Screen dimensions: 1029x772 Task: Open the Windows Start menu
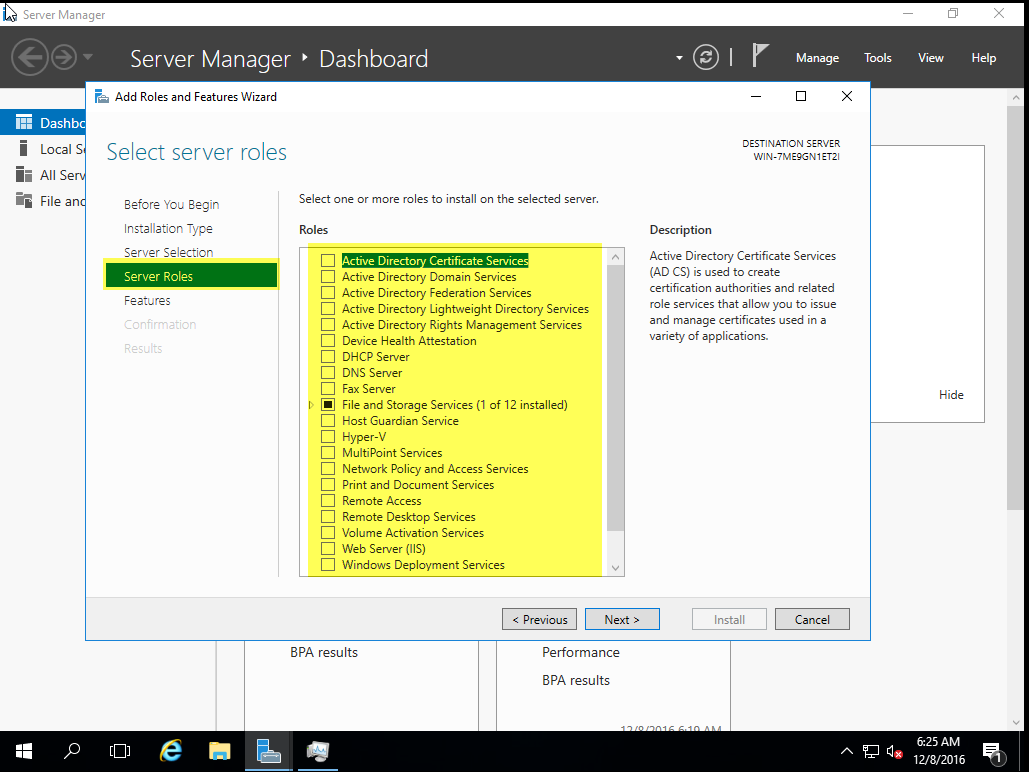pyautogui.click(x=24, y=751)
